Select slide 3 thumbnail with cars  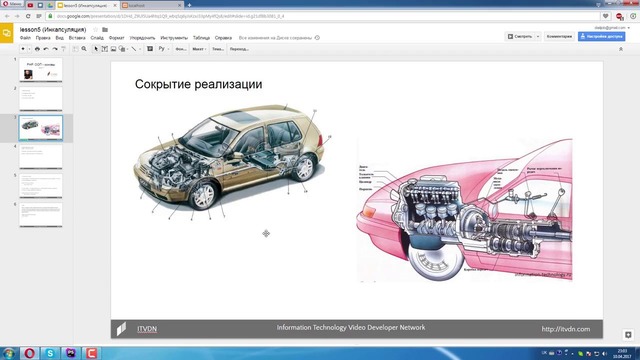41,128
